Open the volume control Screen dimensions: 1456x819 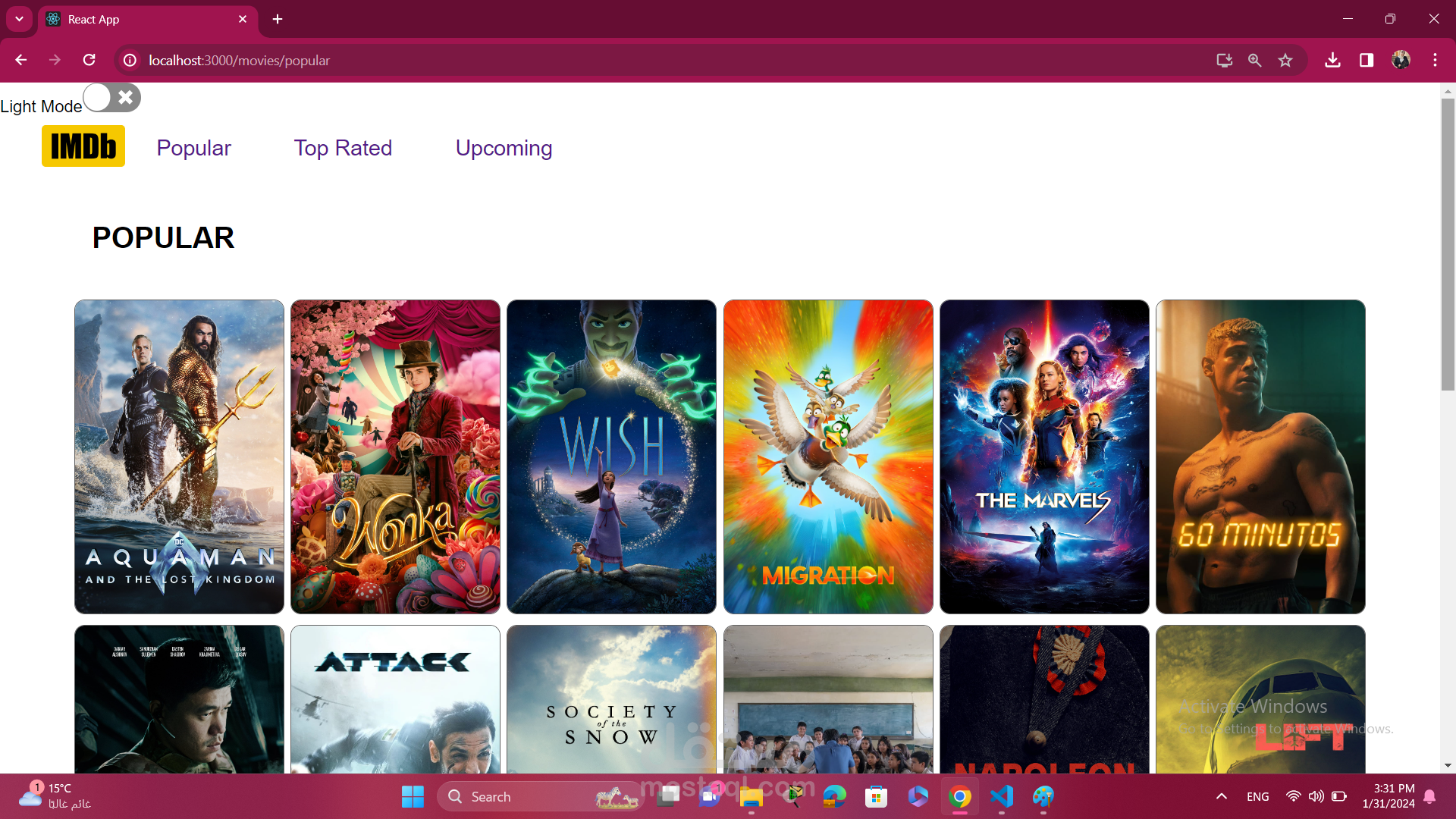(1316, 796)
